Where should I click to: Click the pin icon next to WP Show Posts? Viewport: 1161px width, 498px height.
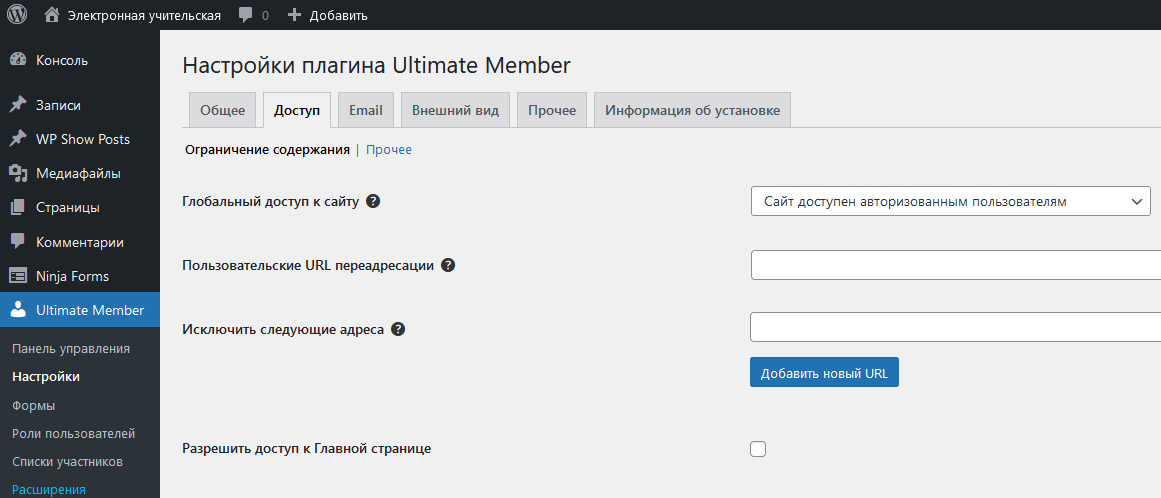tap(19, 139)
